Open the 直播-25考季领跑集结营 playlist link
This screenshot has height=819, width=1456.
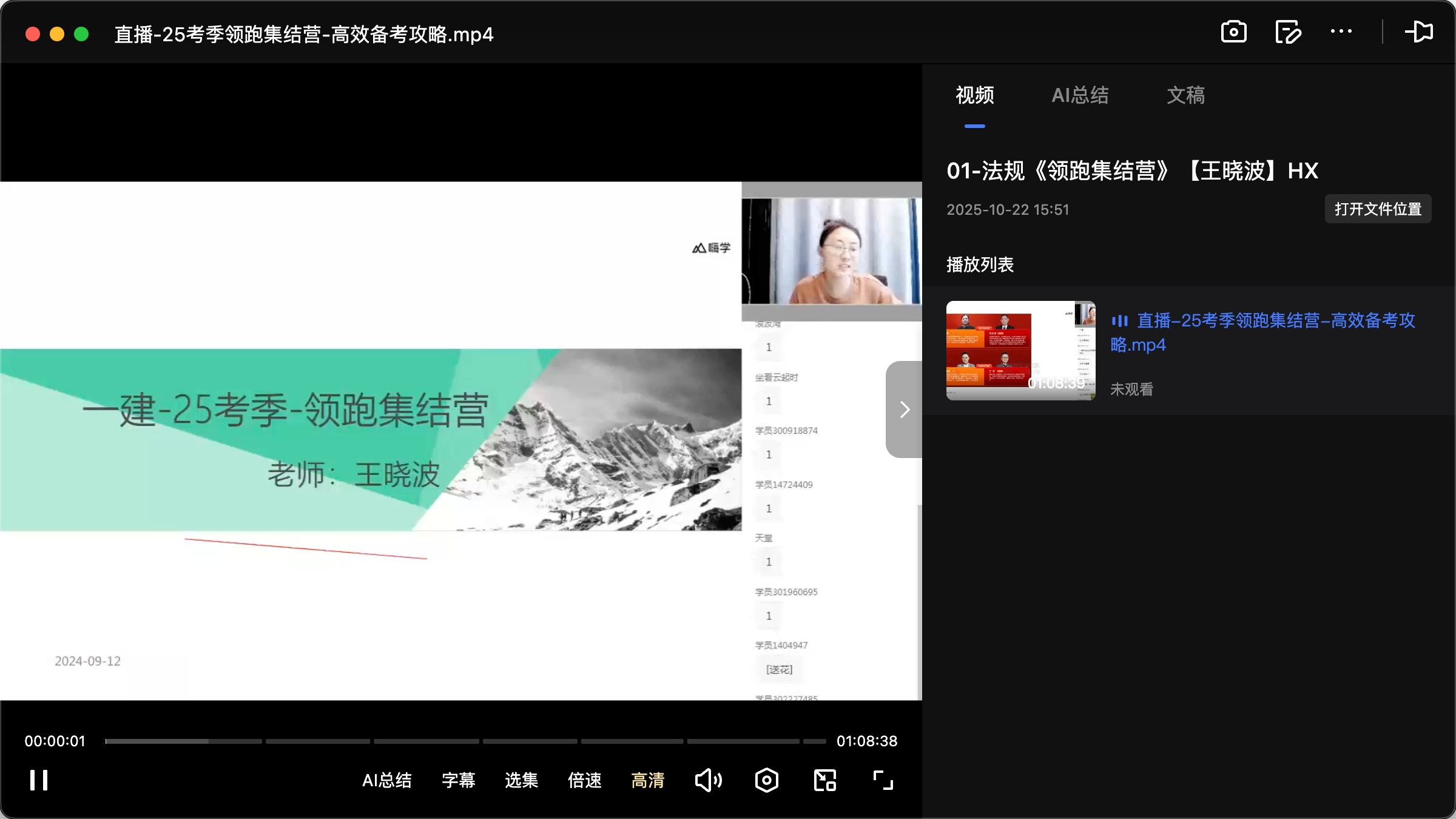tap(1262, 332)
